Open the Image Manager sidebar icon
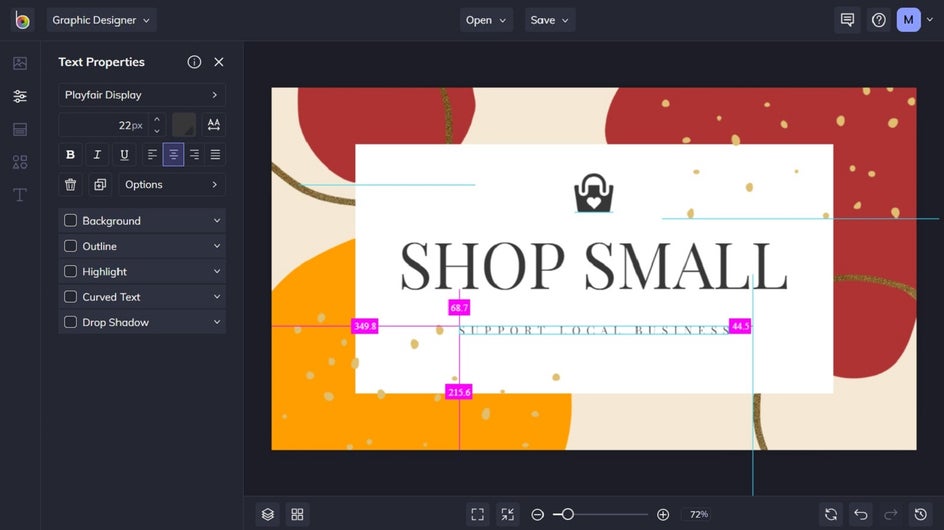Viewport: 944px width, 530px height. pos(20,63)
